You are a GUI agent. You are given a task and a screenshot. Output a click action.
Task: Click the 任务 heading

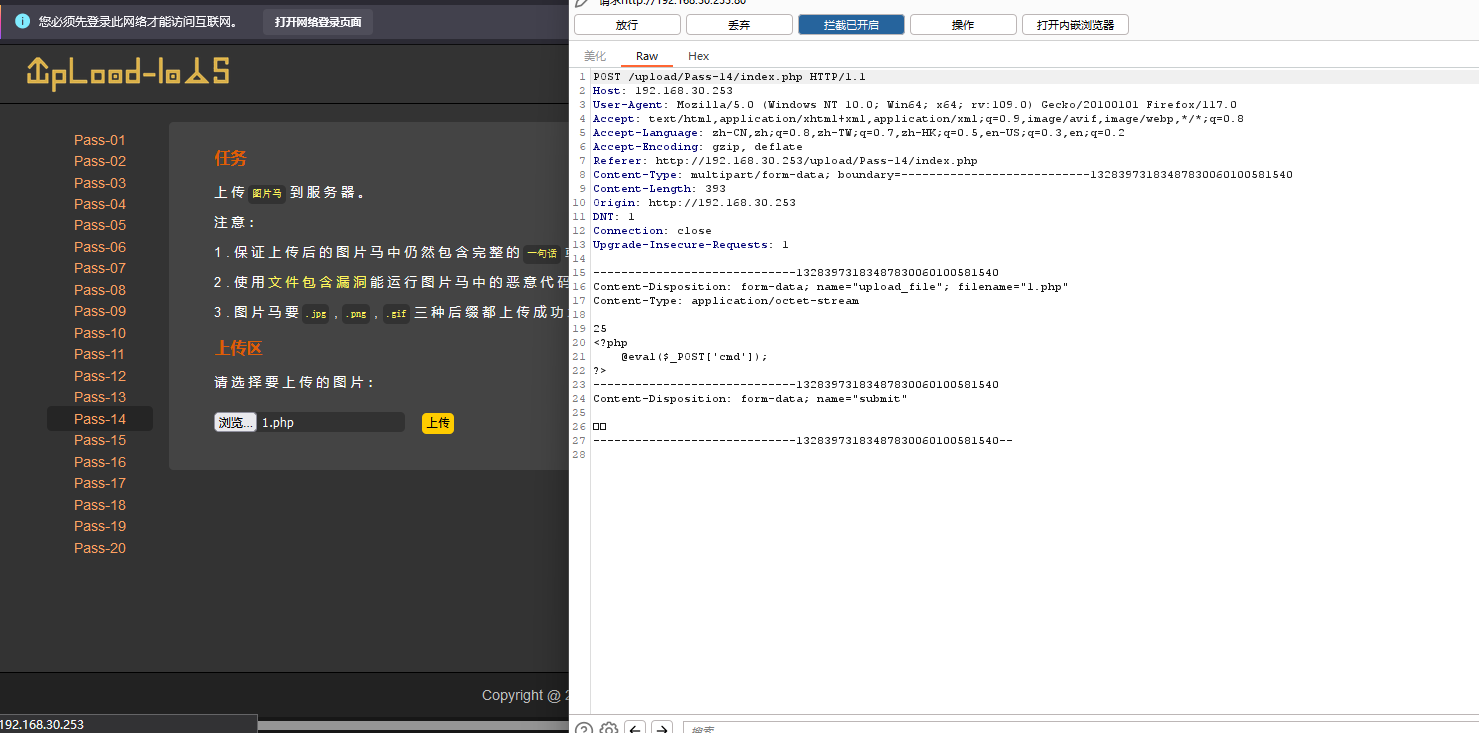pyautogui.click(x=230, y=158)
